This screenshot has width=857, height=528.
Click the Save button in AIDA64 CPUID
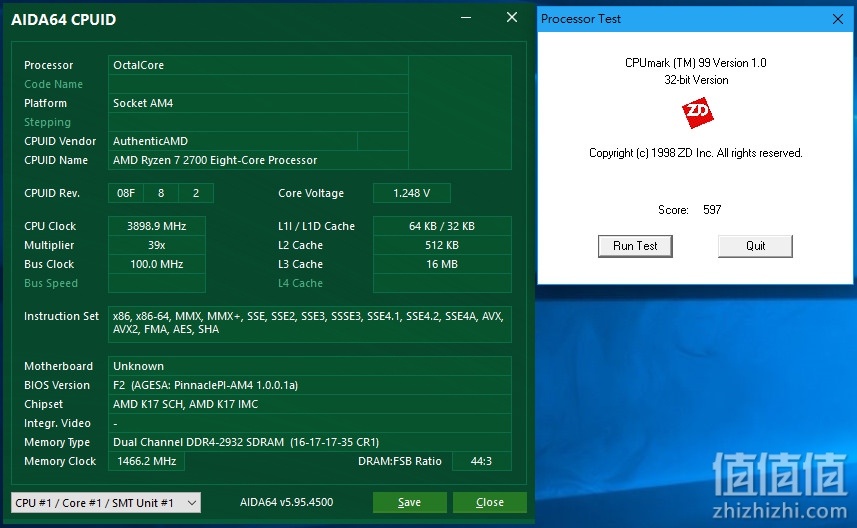click(409, 502)
